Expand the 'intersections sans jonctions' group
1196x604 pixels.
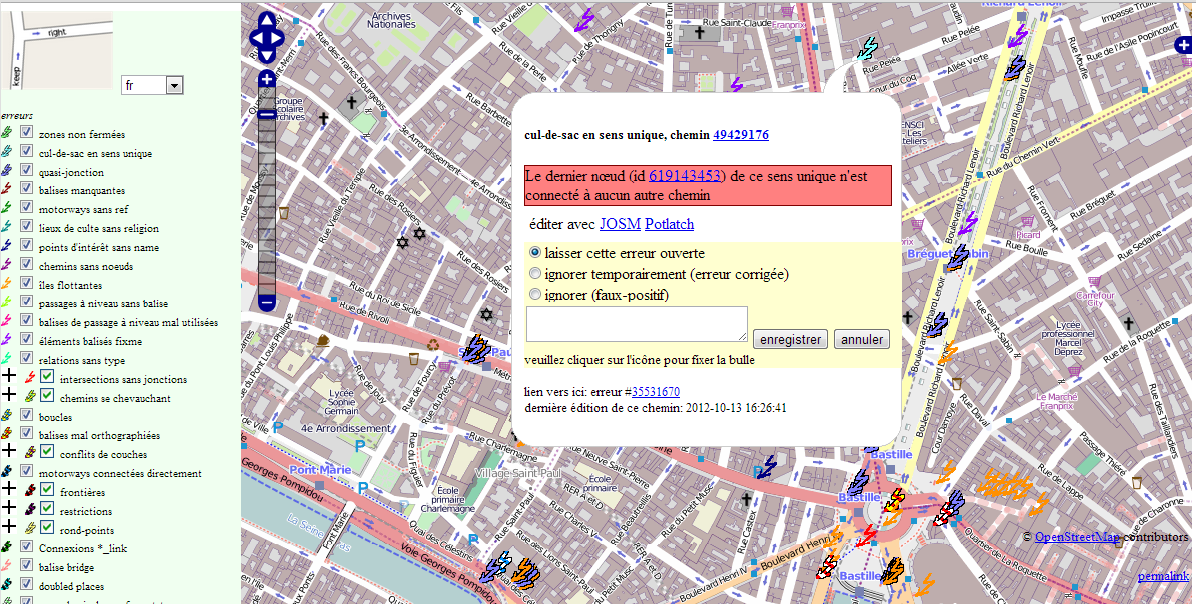(10, 379)
